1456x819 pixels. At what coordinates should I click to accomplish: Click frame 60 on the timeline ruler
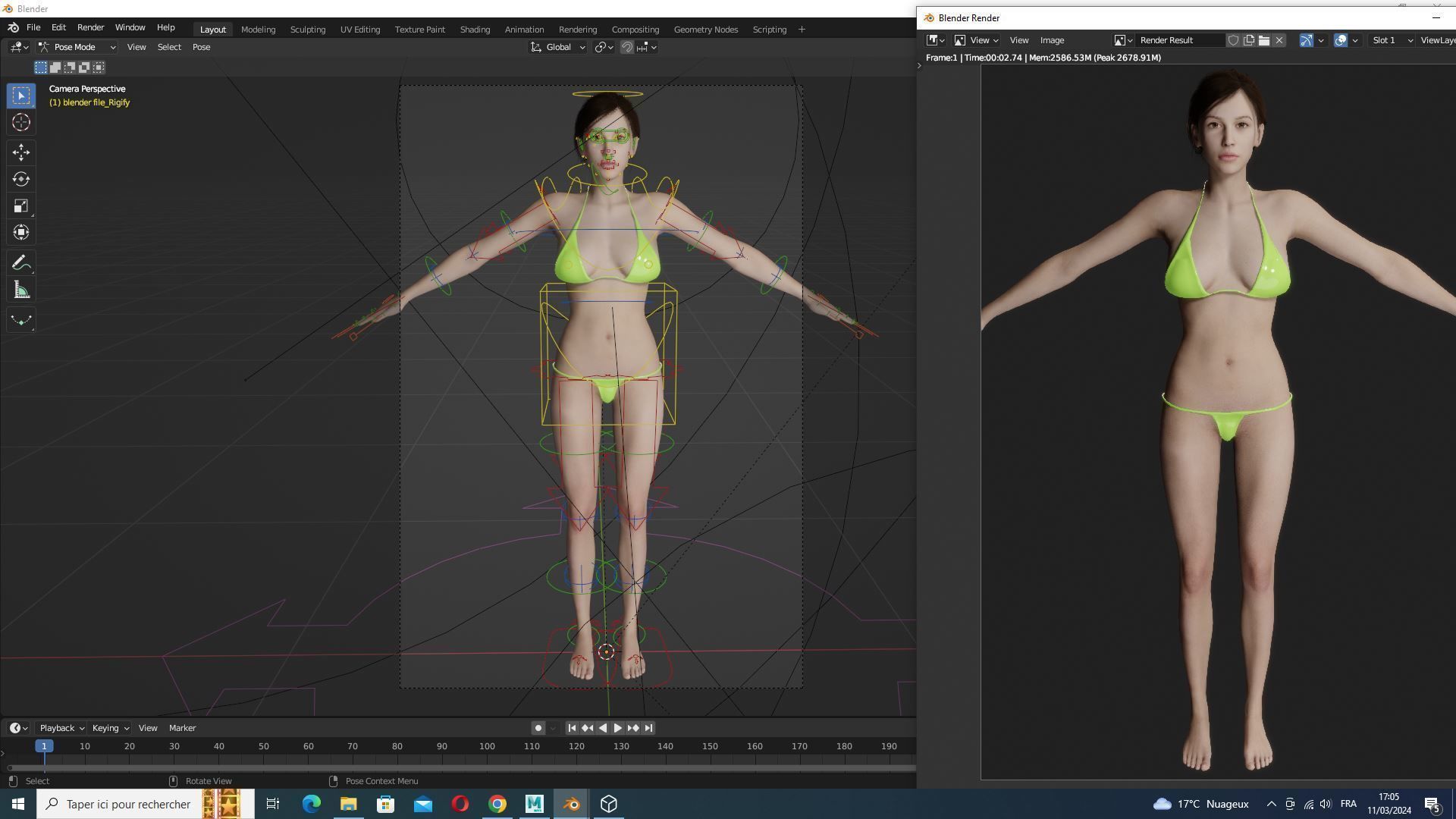pos(308,746)
